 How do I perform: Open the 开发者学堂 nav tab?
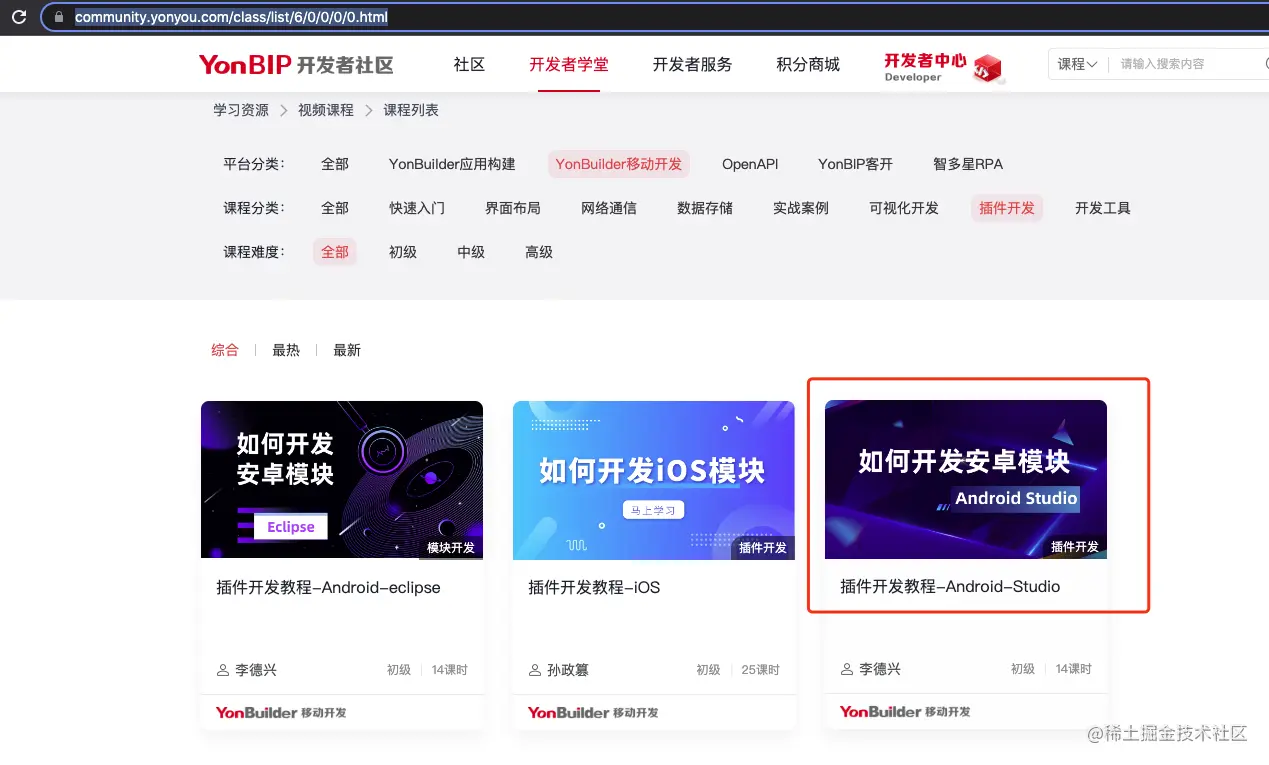[569, 64]
